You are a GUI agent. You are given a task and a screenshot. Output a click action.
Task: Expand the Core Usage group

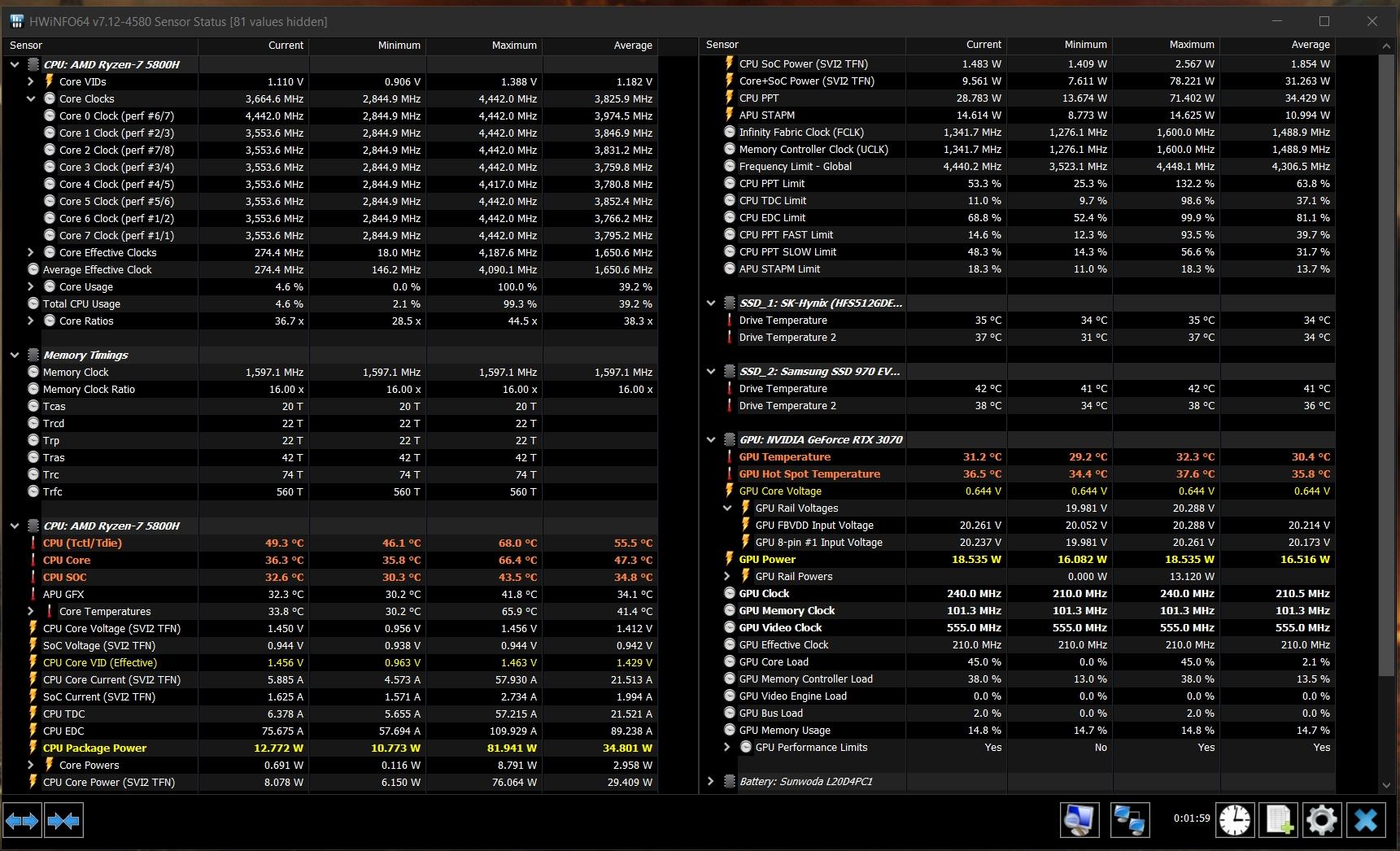pos(30,286)
